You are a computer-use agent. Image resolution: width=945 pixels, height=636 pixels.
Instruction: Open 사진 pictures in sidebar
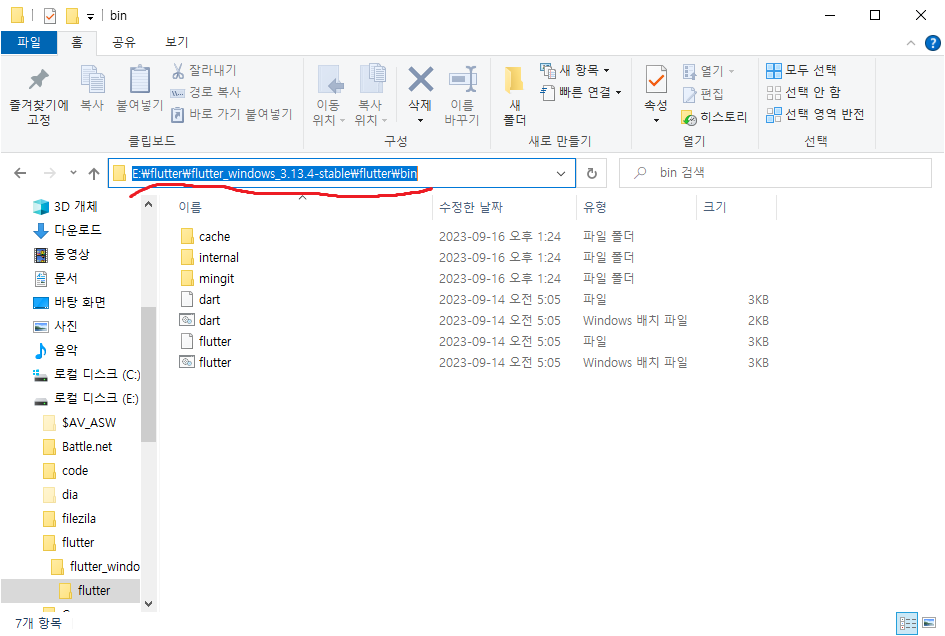[55, 326]
